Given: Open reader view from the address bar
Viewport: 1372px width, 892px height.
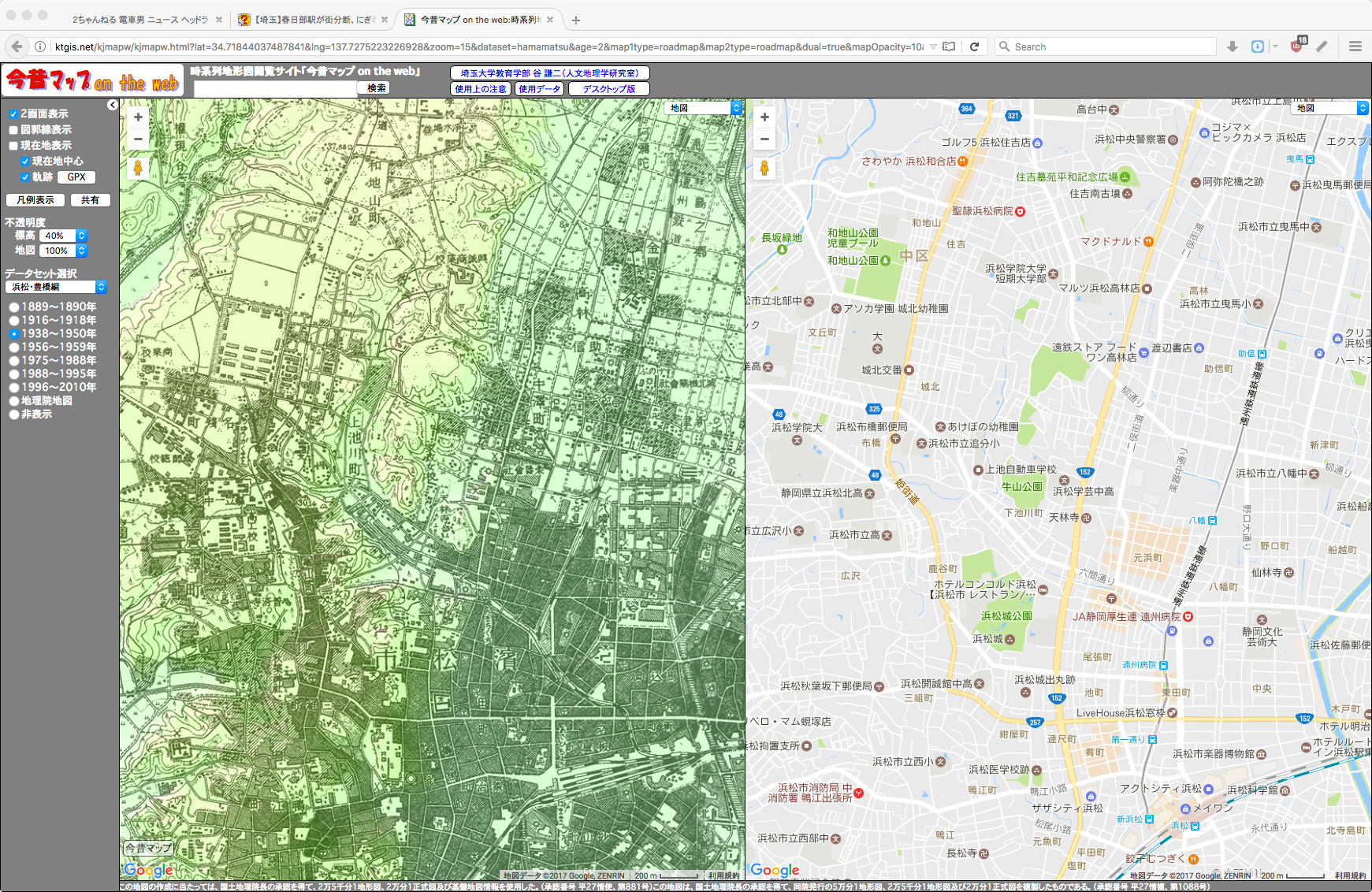Looking at the screenshot, I should click(950, 46).
